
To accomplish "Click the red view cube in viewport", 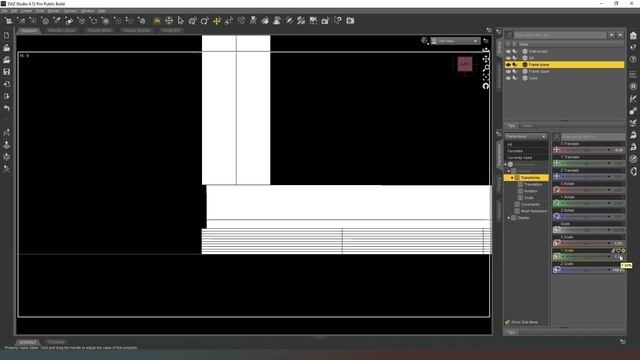I will [465, 64].
